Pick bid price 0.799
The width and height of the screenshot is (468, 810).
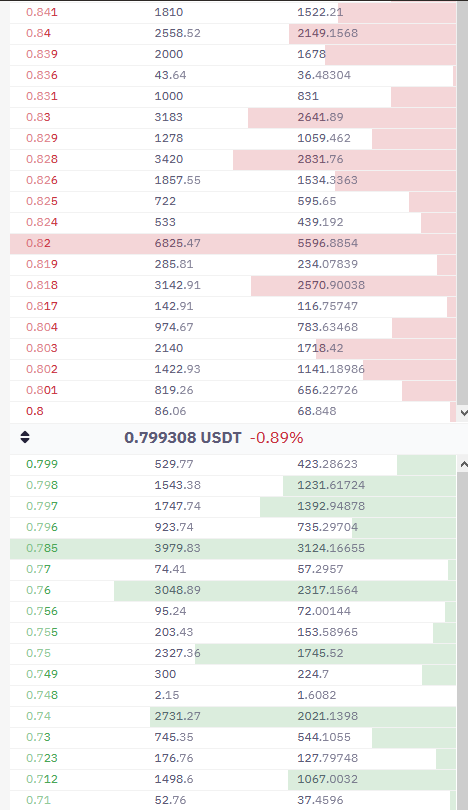(x=42, y=464)
